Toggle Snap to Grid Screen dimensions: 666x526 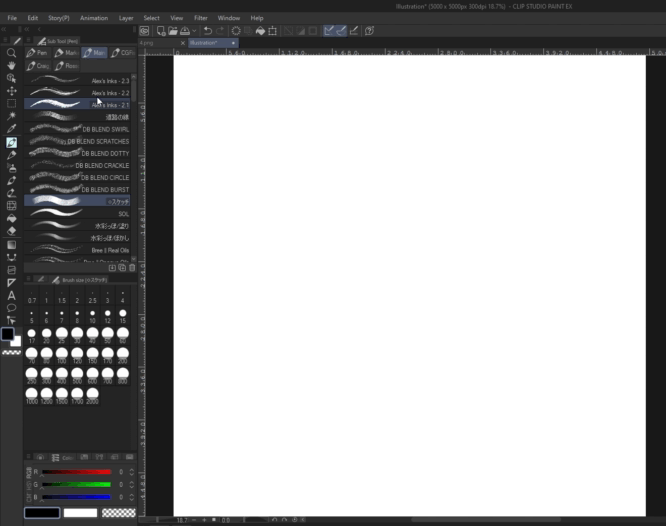point(353,31)
